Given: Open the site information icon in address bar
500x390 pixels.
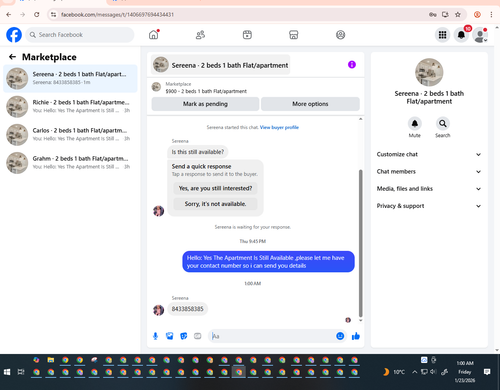Looking at the screenshot, I should 54,14.
